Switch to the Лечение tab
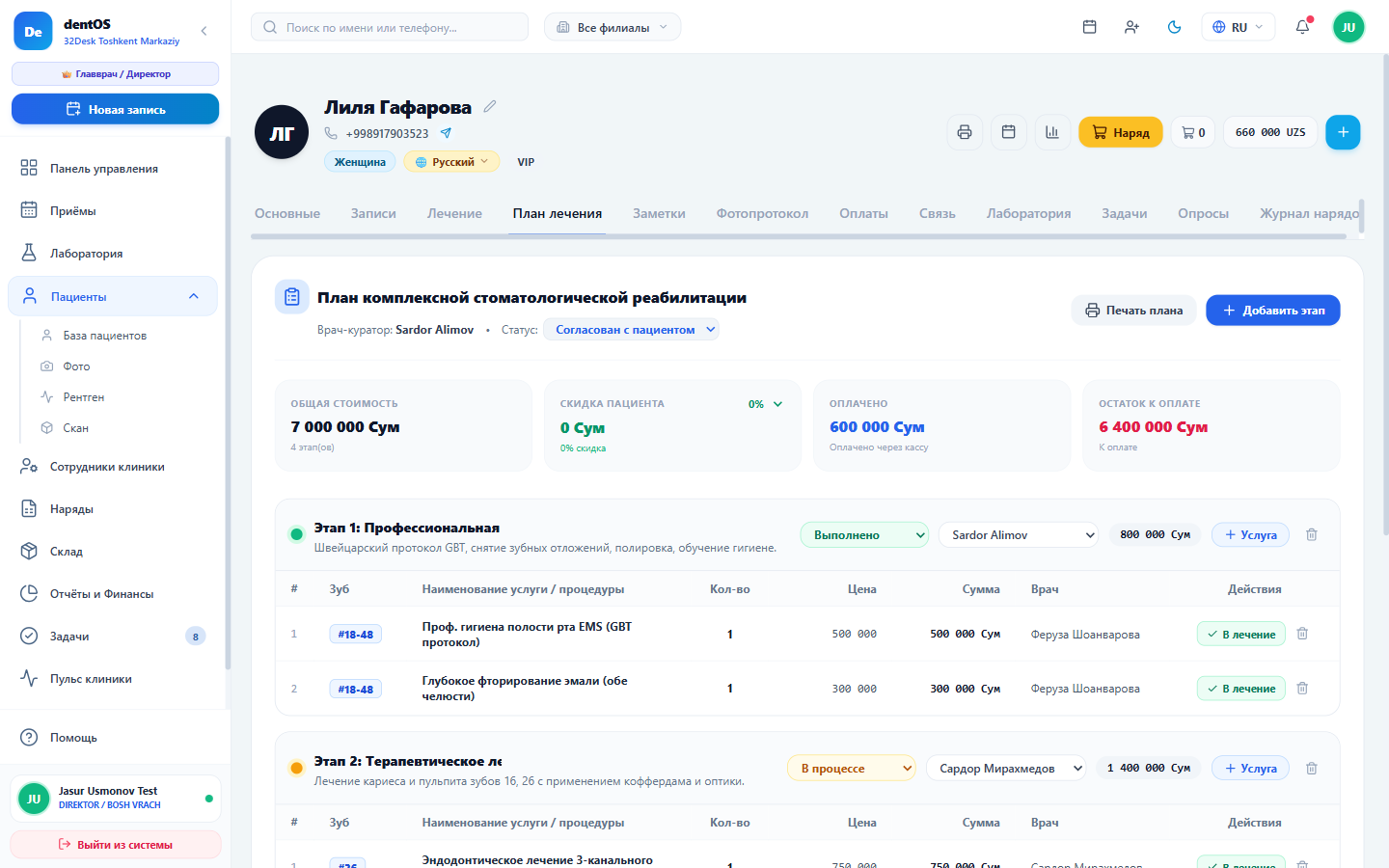 click(454, 213)
